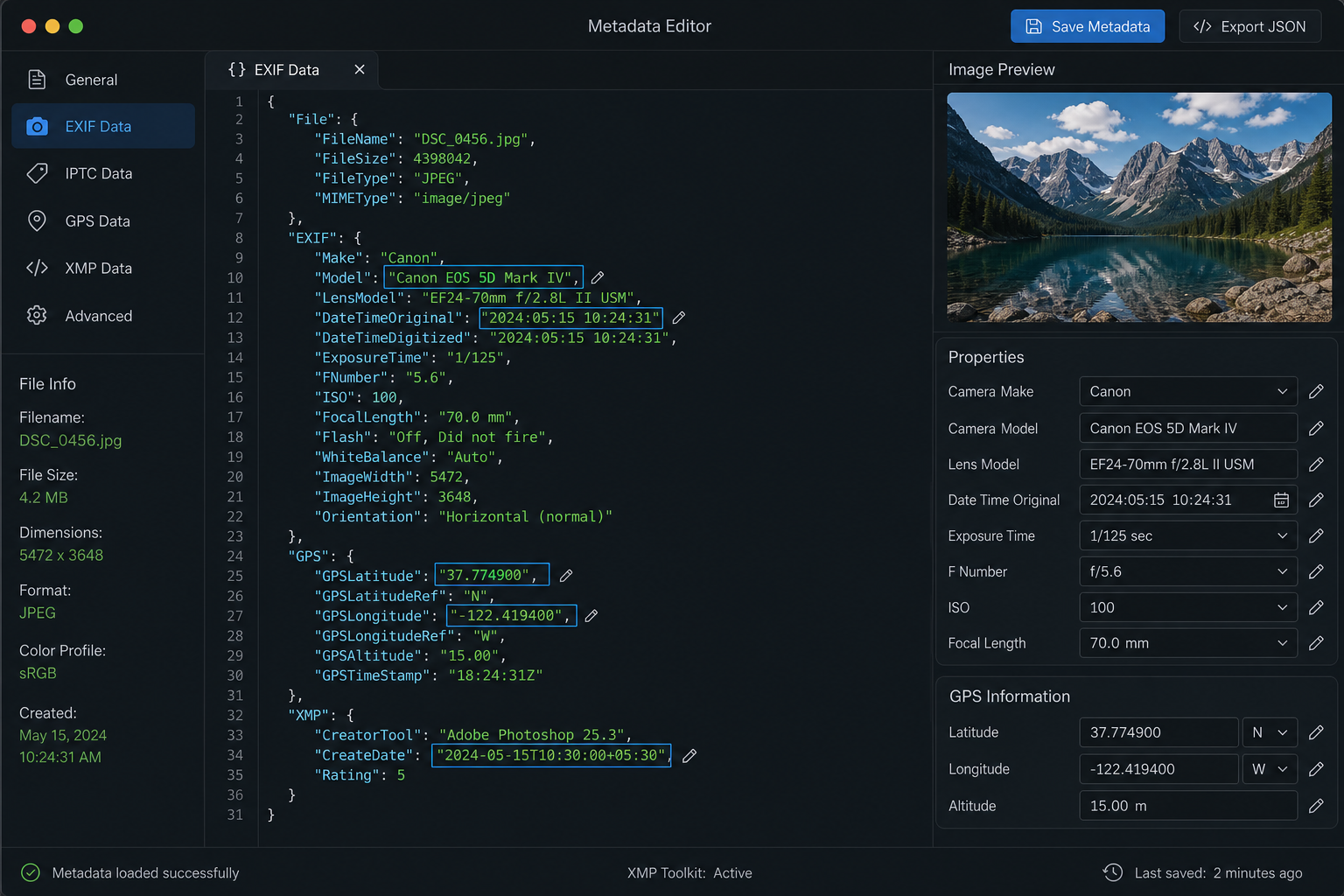The height and width of the screenshot is (896, 1344).
Task: Click the edit pencil for Camera Make
Action: click(1316, 392)
